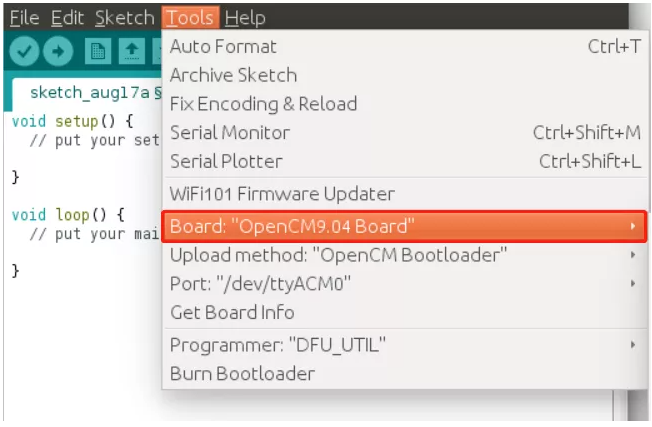Open the Serial Plotter
Screen dimensions: 652x427
(226, 161)
